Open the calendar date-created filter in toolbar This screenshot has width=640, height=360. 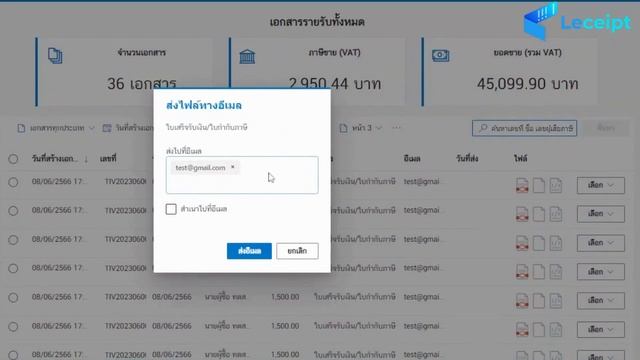[x=127, y=128]
